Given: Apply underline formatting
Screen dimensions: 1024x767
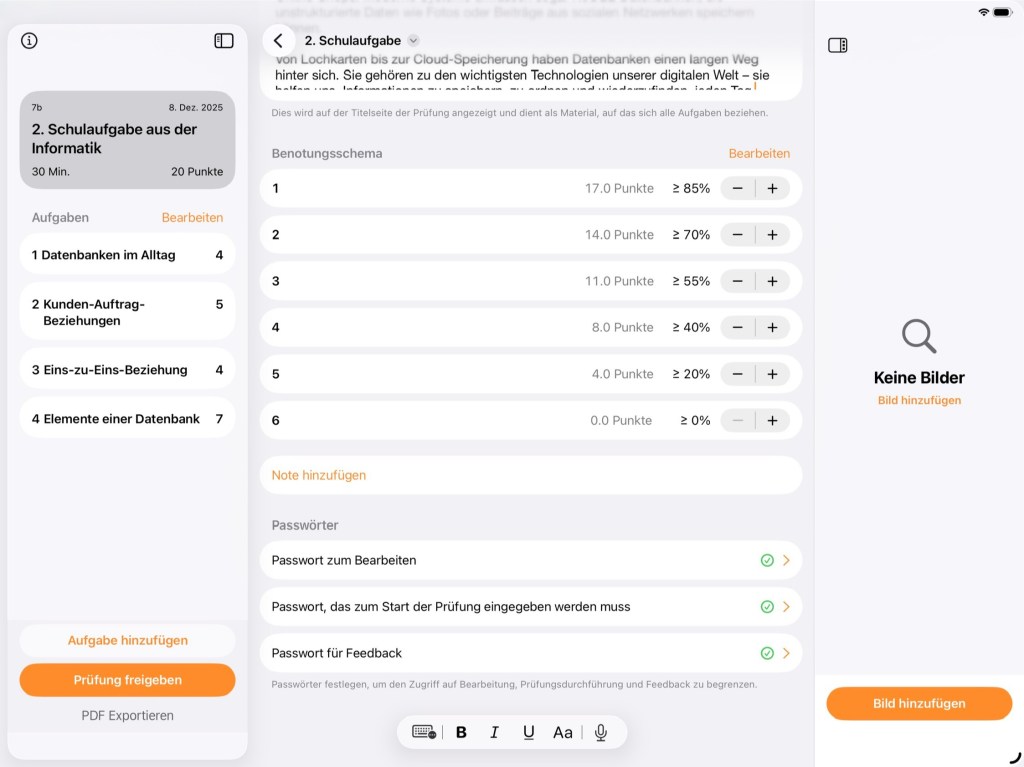Looking at the screenshot, I should coord(528,732).
